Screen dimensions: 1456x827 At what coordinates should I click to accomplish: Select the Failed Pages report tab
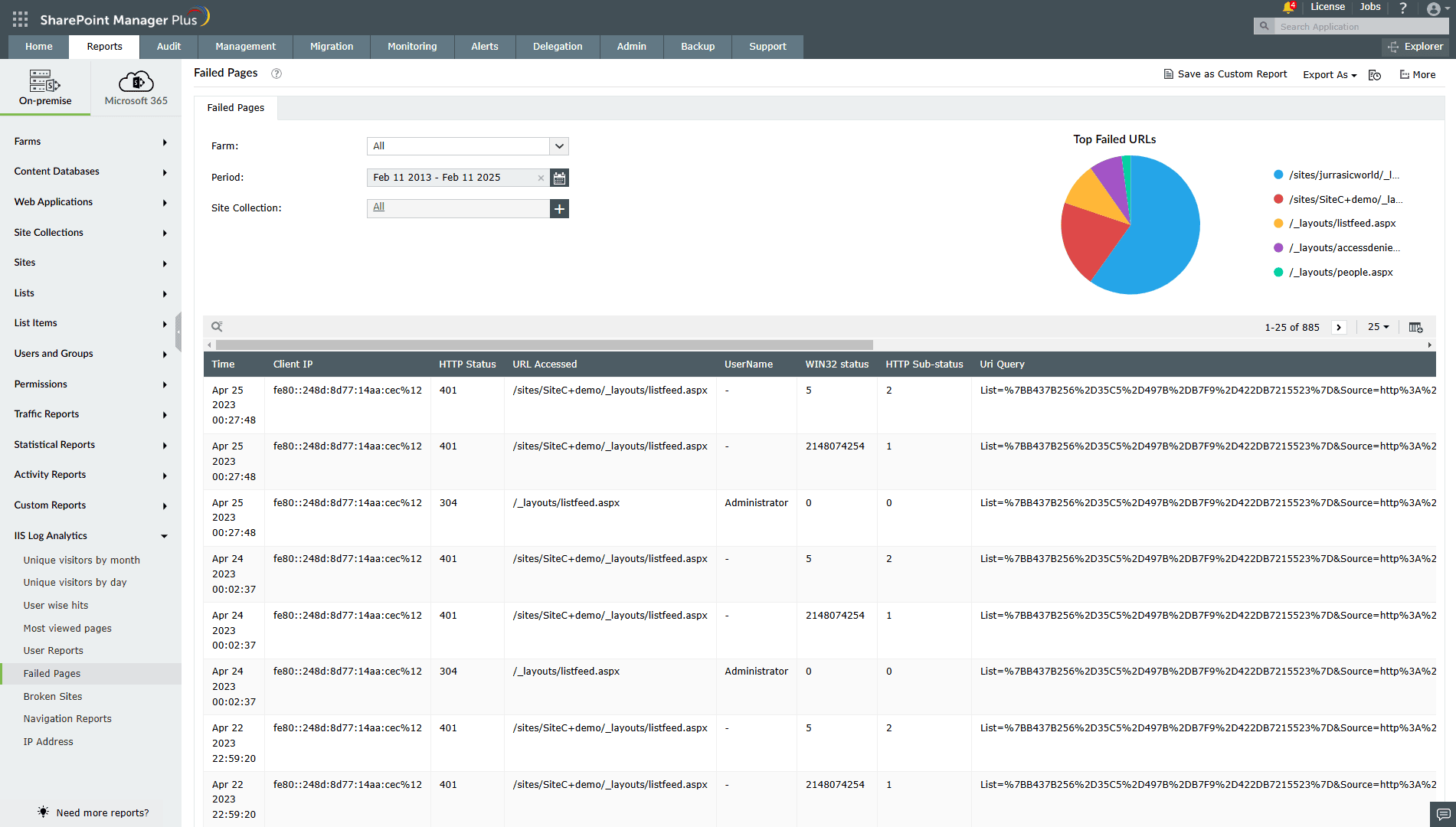click(236, 108)
